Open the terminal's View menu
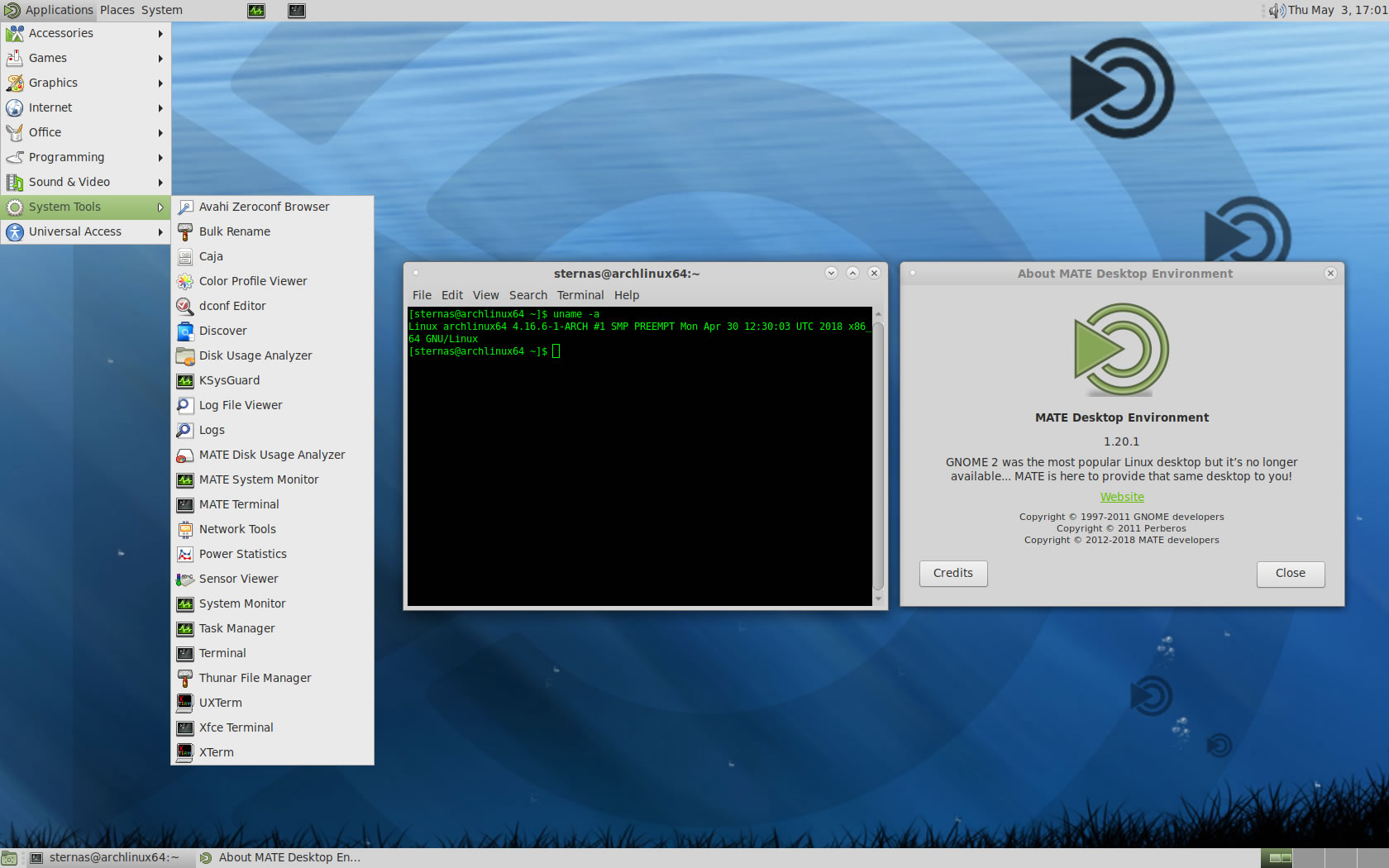 tap(486, 295)
